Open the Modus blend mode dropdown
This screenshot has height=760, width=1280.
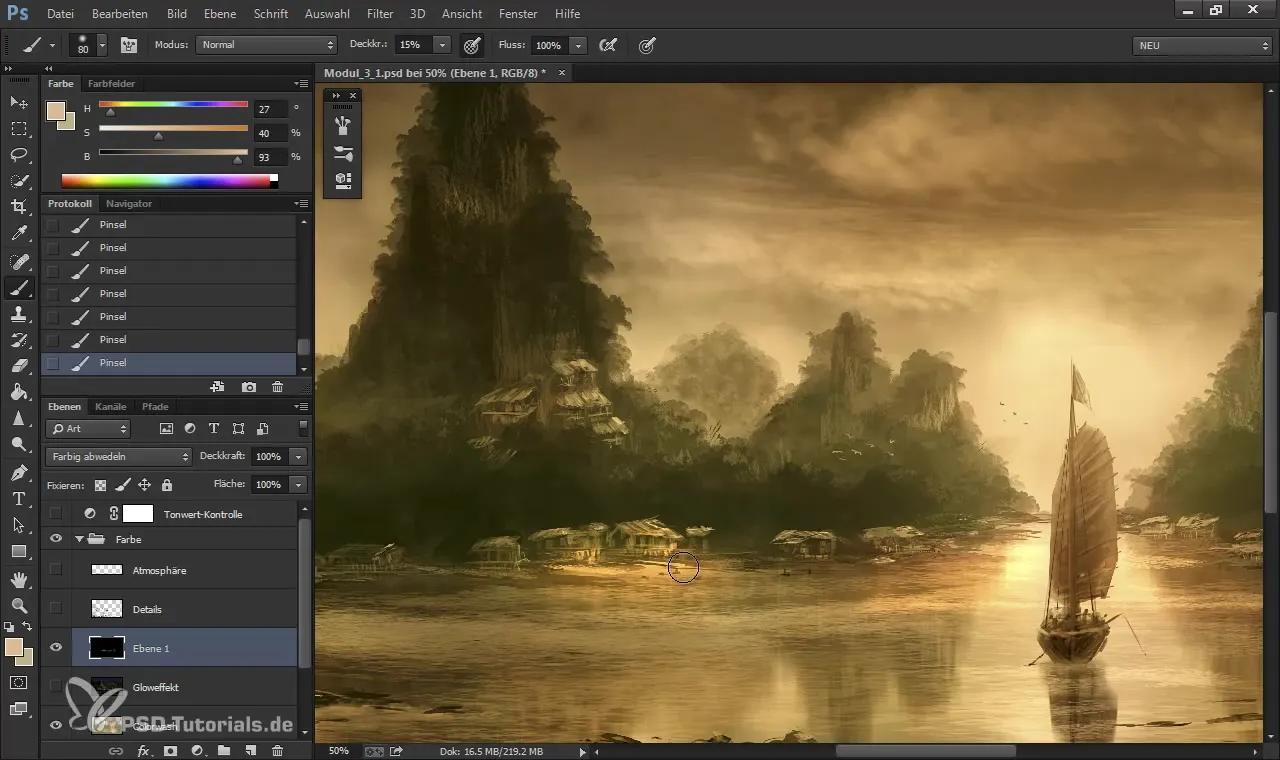(267, 45)
